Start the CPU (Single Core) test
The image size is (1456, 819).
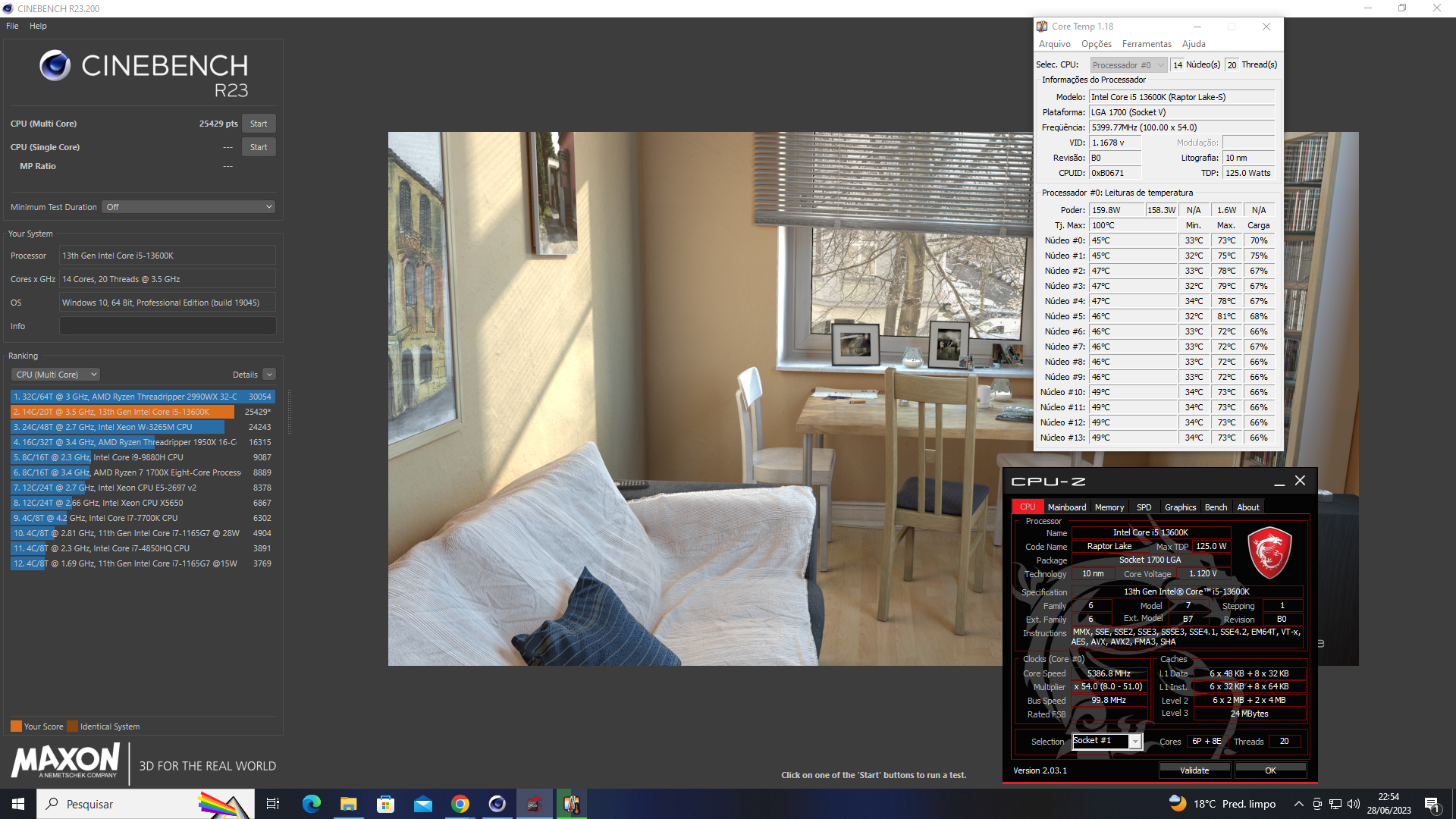(259, 147)
